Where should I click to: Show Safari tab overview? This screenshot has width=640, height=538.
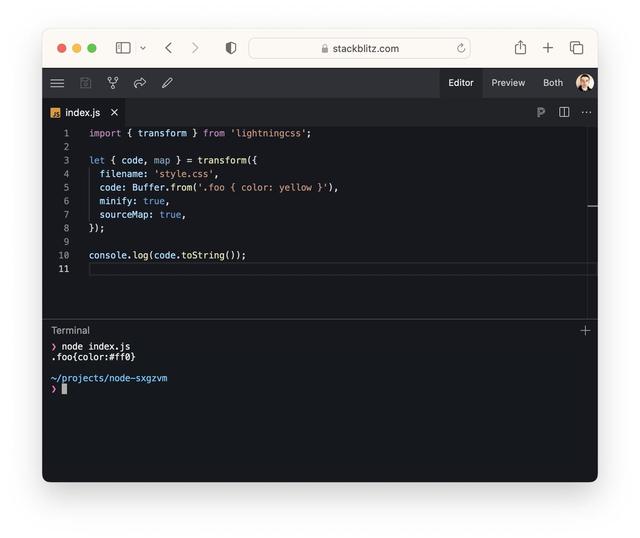point(576,48)
